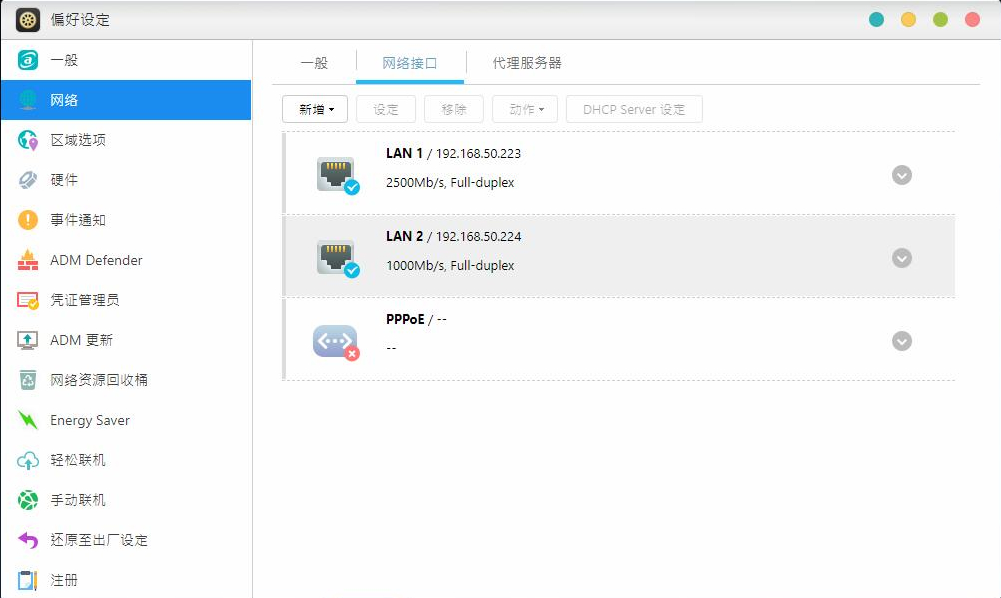This screenshot has height=598, width=1001.
Task: Open the 注册 settings page
Action: 63,580
